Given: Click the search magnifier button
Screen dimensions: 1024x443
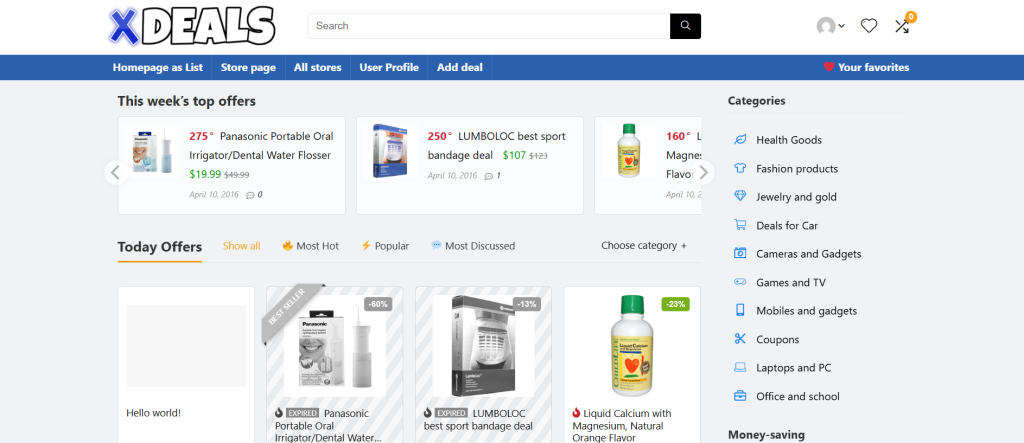Looking at the screenshot, I should pos(685,26).
